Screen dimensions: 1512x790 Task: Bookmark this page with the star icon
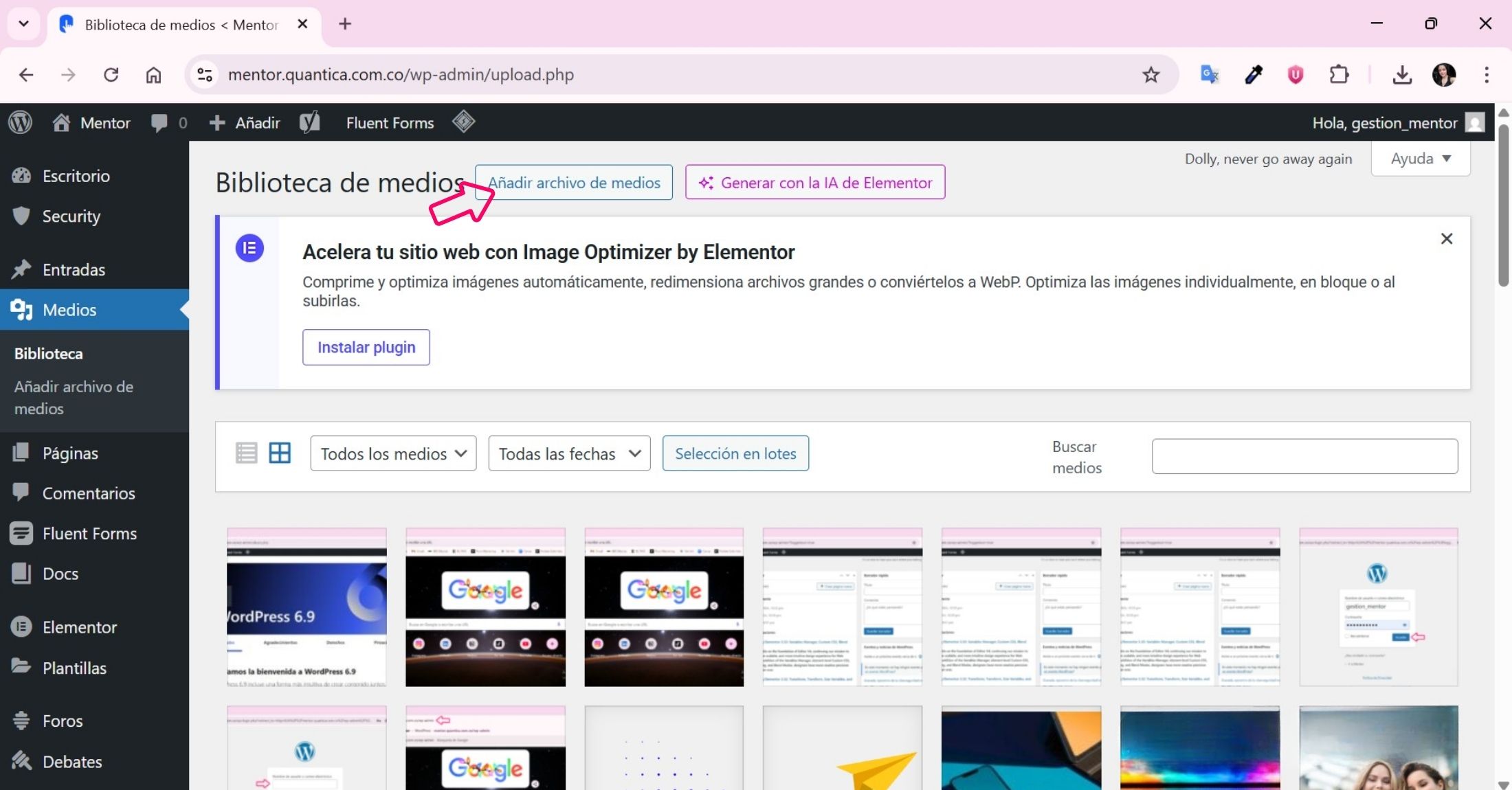pos(1150,75)
